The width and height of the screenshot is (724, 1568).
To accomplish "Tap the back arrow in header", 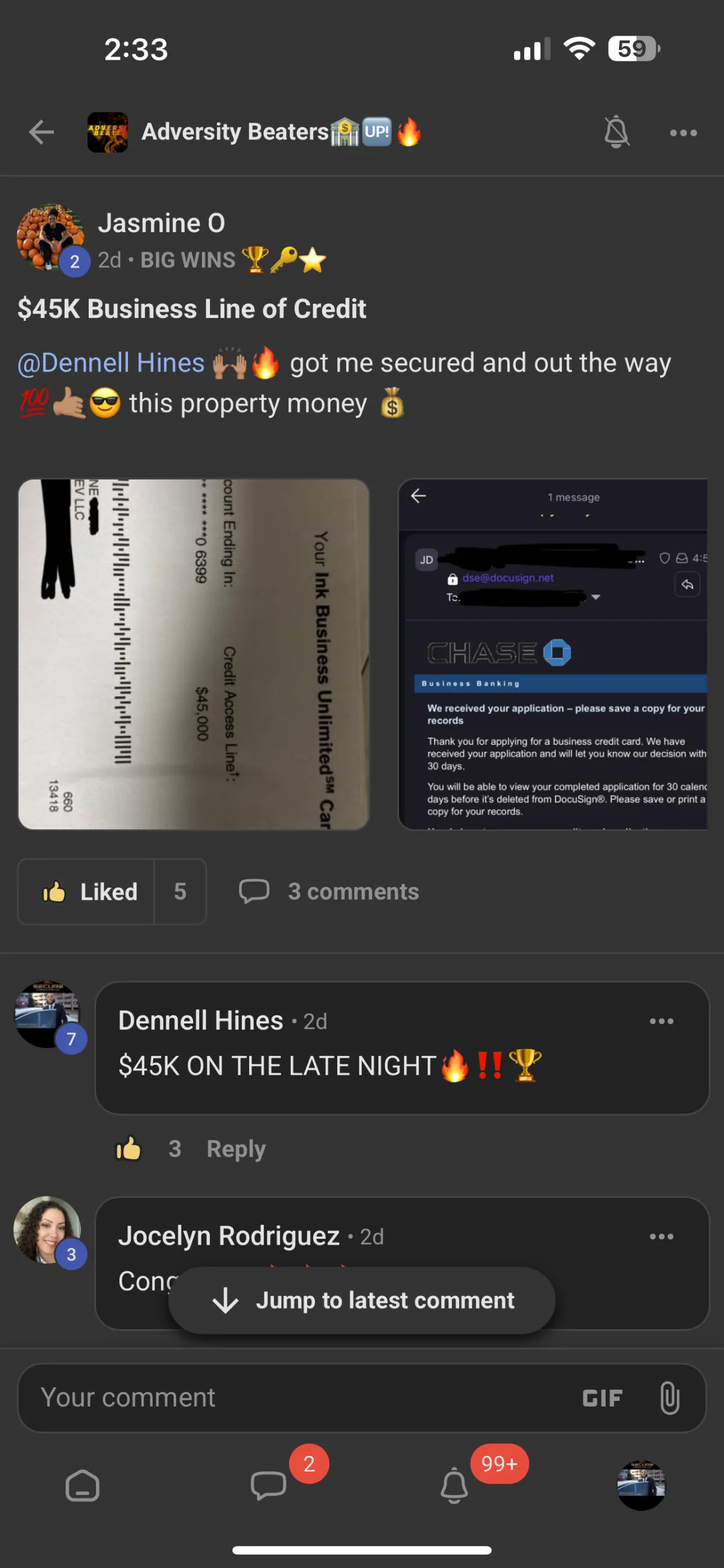I will click(42, 132).
